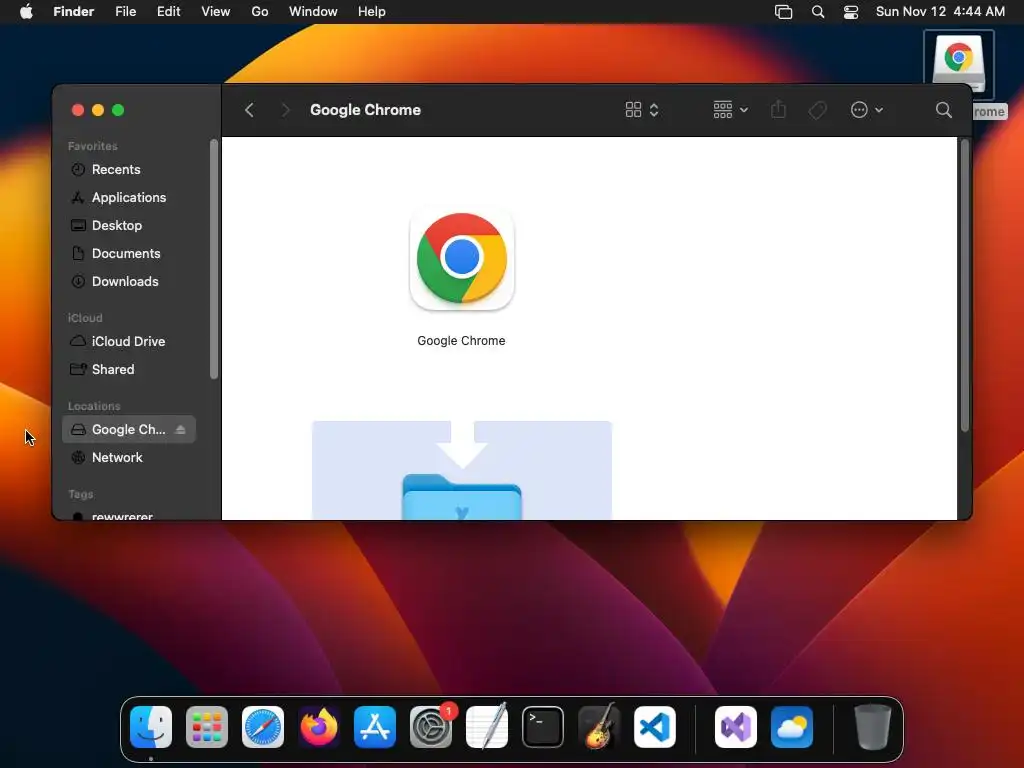Open System Settings from the Dock

click(431, 727)
